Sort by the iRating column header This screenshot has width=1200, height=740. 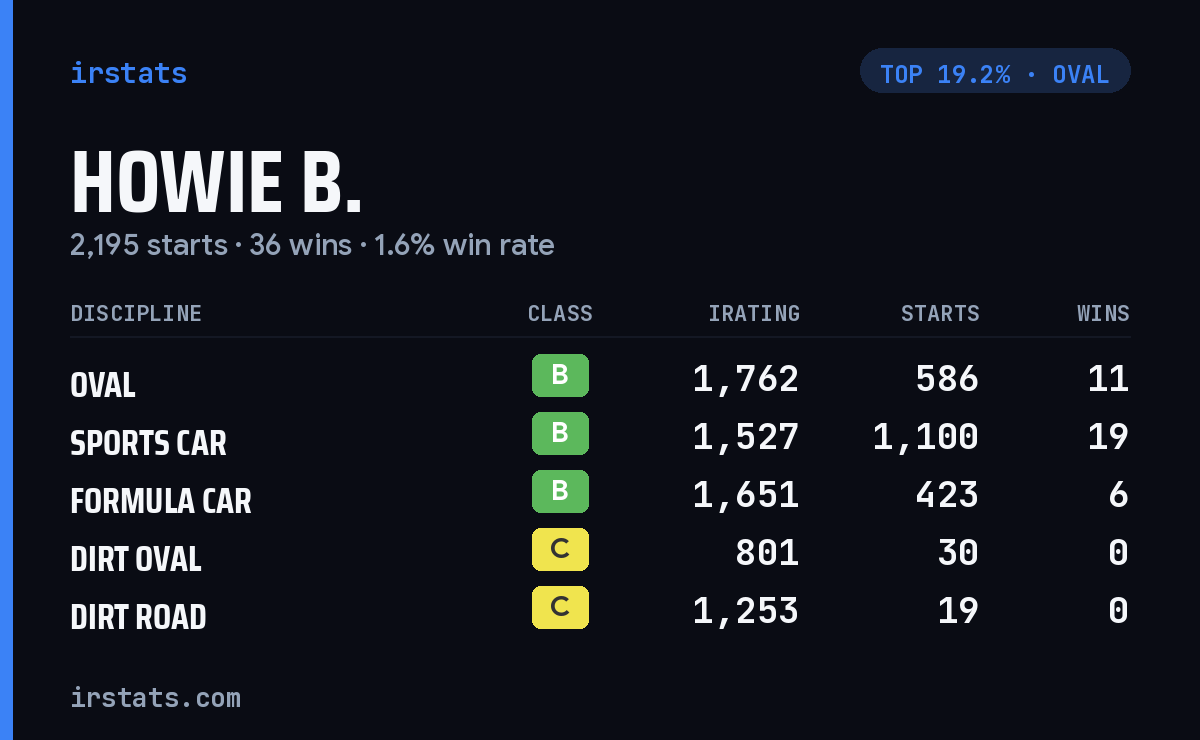pos(754,314)
